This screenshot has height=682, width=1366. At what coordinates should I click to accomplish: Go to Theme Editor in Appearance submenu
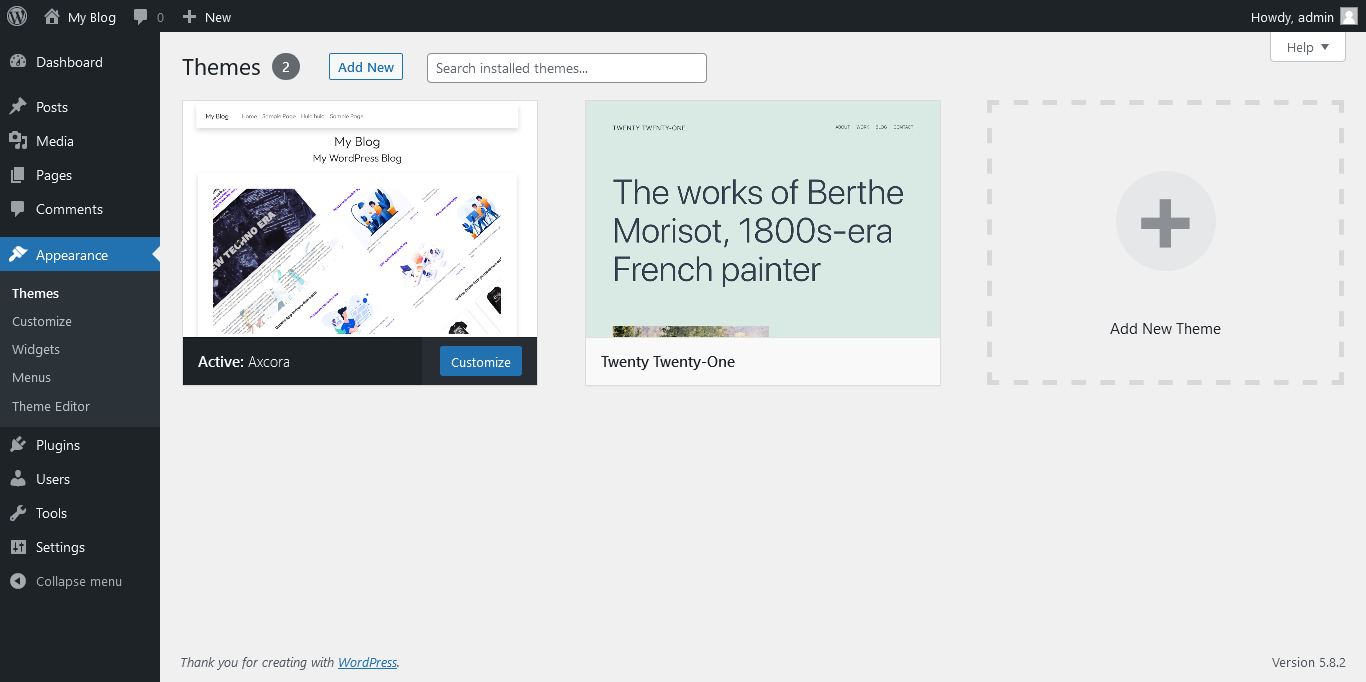pyautogui.click(x=51, y=406)
